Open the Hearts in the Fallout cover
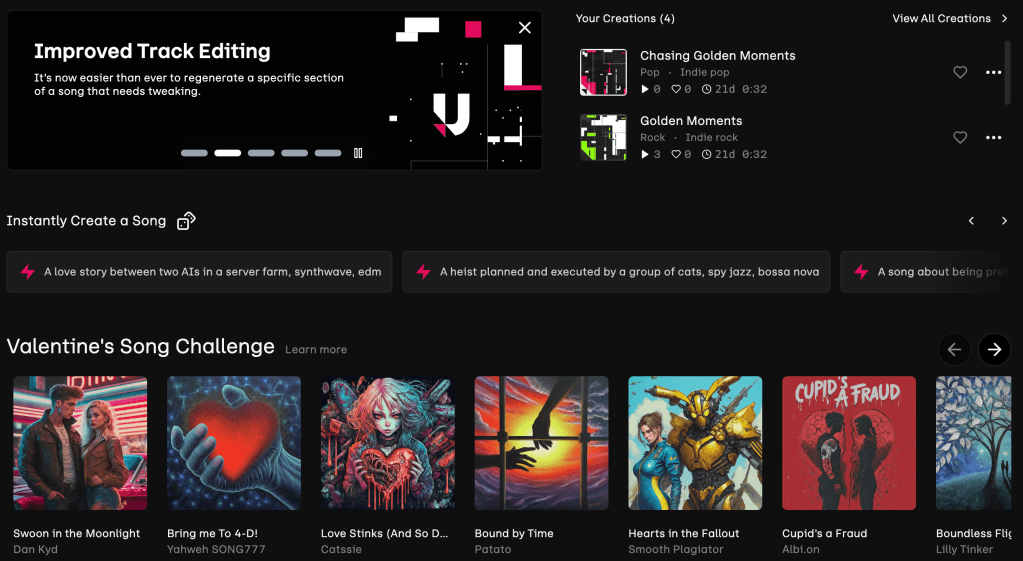This screenshot has width=1023, height=561. coord(695,443)
